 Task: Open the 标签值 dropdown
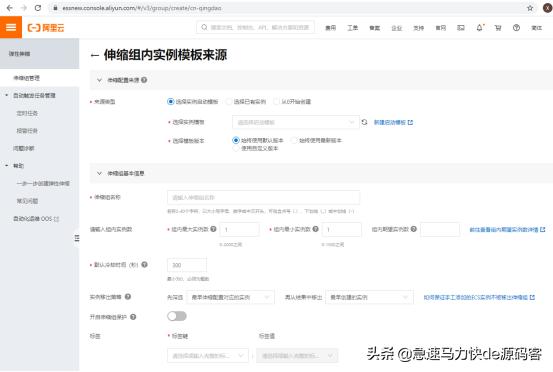click(x=297, y=355)
